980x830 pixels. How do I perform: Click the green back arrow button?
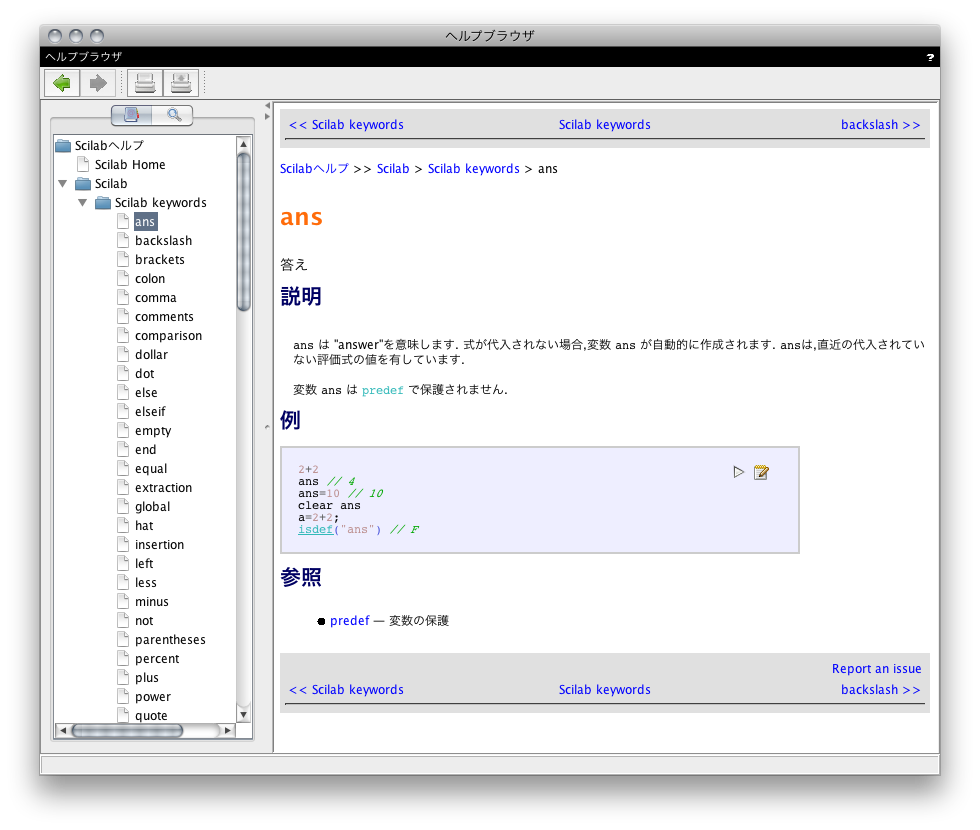[x=62, y=83]
